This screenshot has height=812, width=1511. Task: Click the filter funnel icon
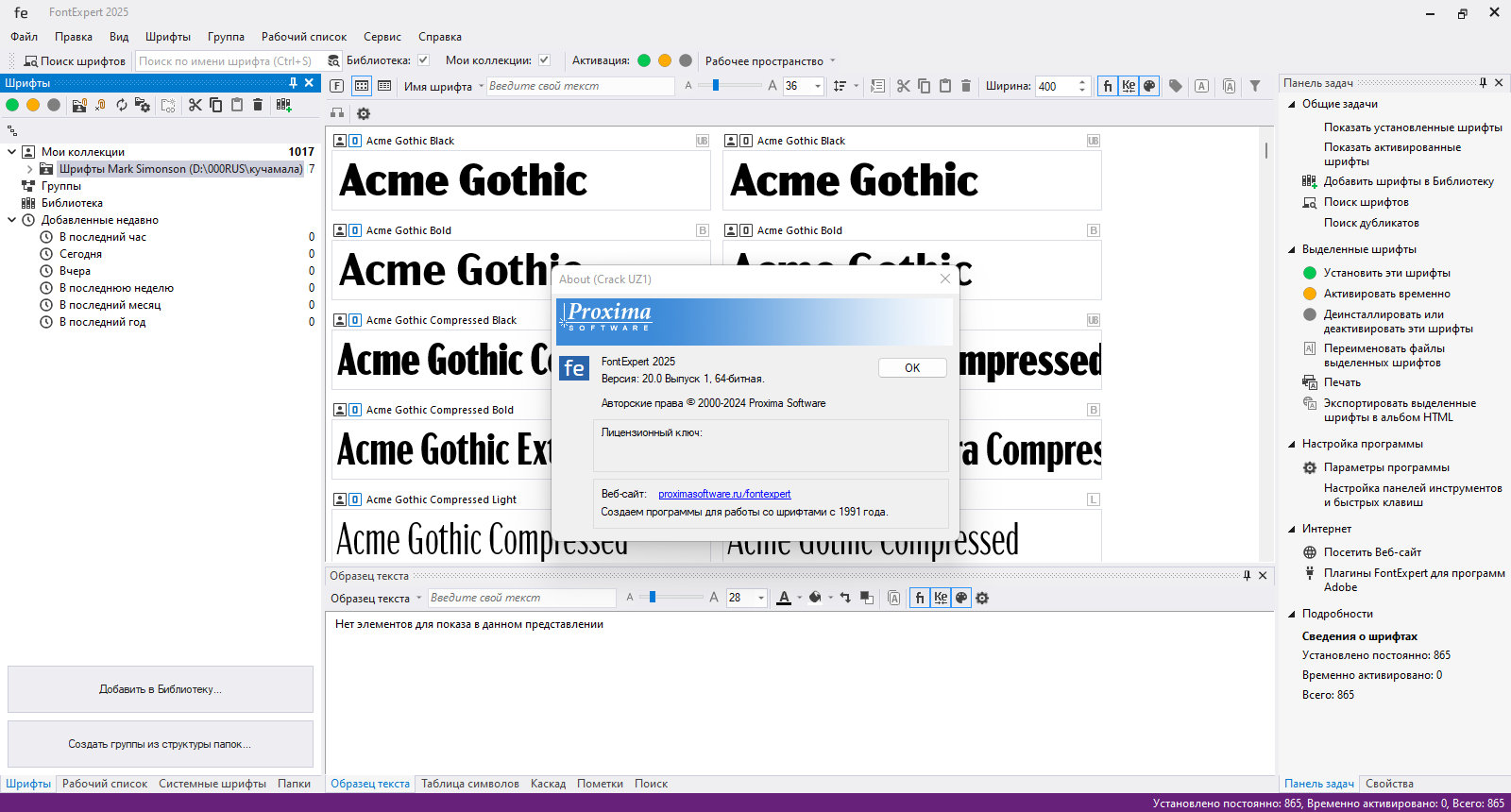coord(1255,86)
